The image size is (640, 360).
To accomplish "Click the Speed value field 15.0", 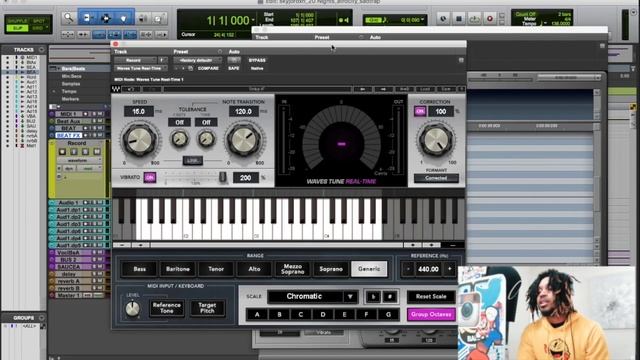I will coord(139,111).
